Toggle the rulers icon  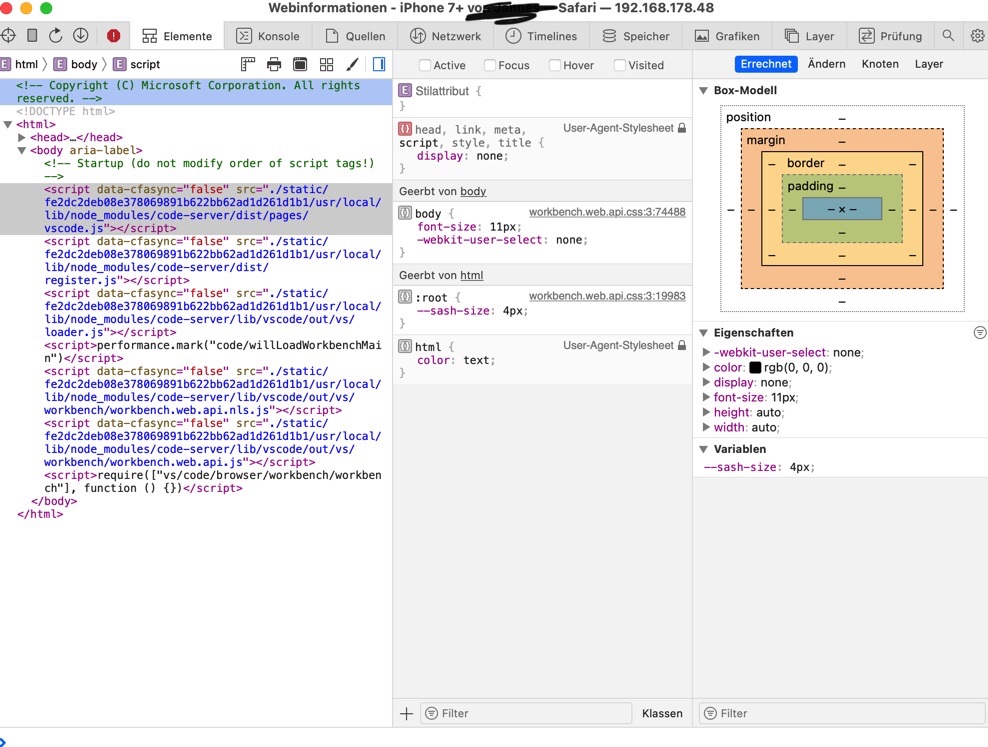248,64
